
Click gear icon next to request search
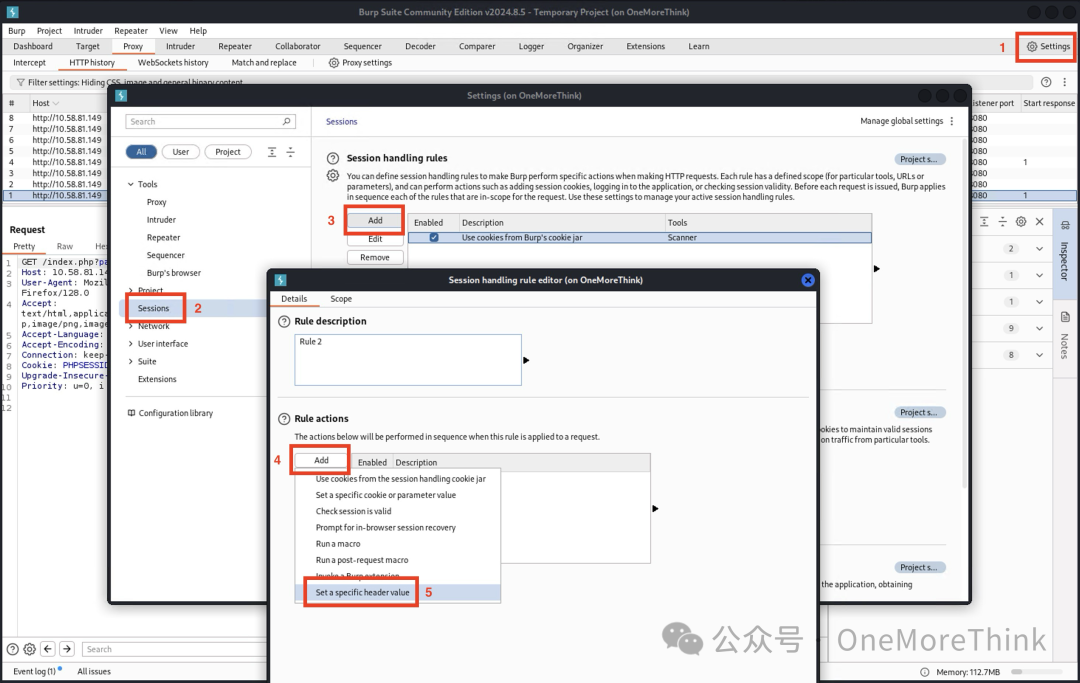point(30,649)
